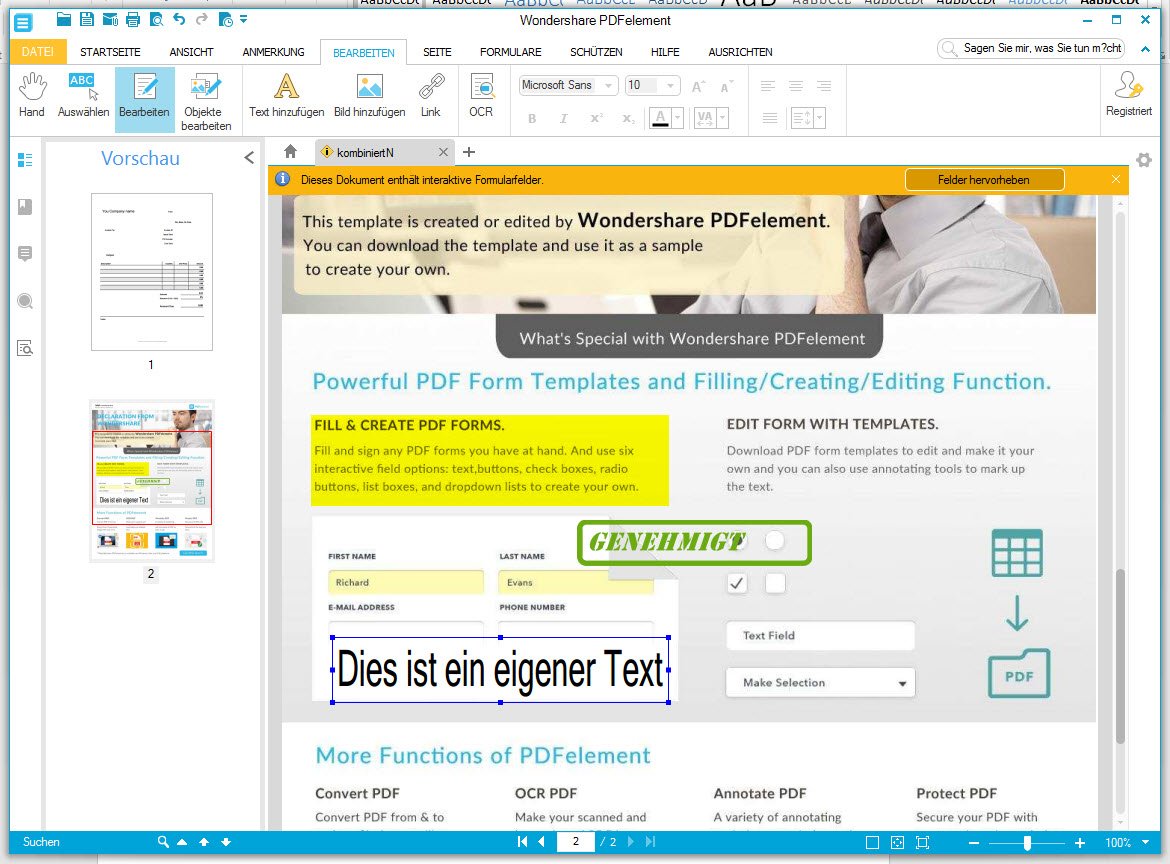1170x864 pixels.
Task: Switch to the ANMERKUNG tab
Action: (273, 51)
